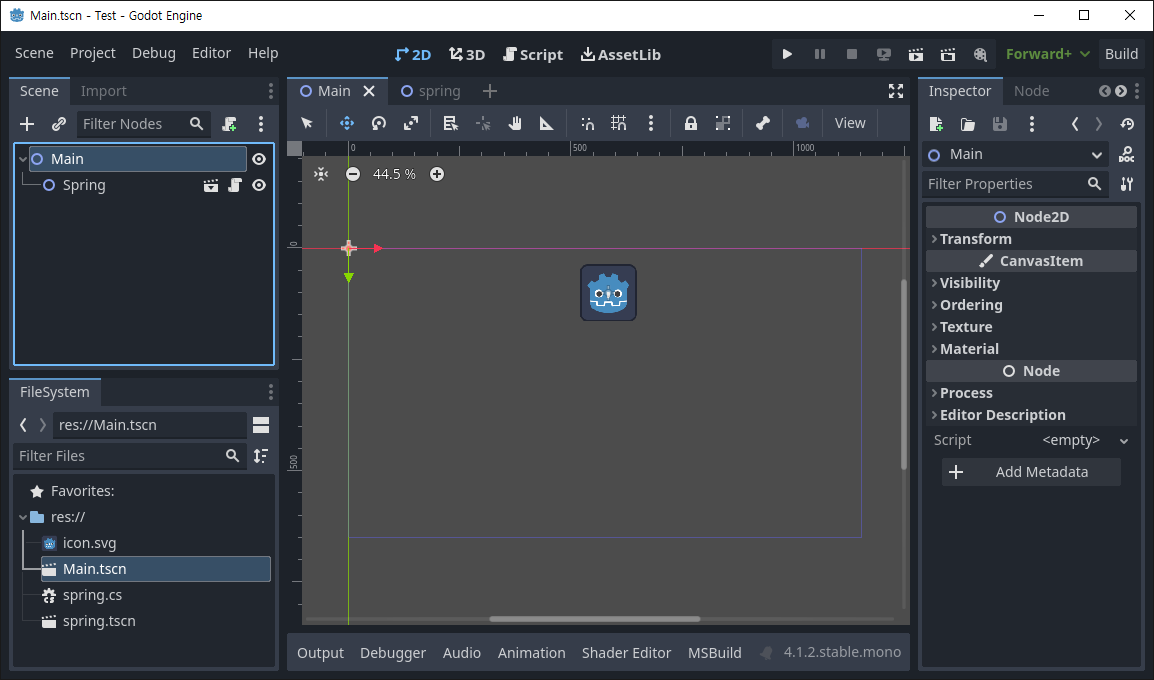Open the MSBuild bottom panel

pos(715,653)
